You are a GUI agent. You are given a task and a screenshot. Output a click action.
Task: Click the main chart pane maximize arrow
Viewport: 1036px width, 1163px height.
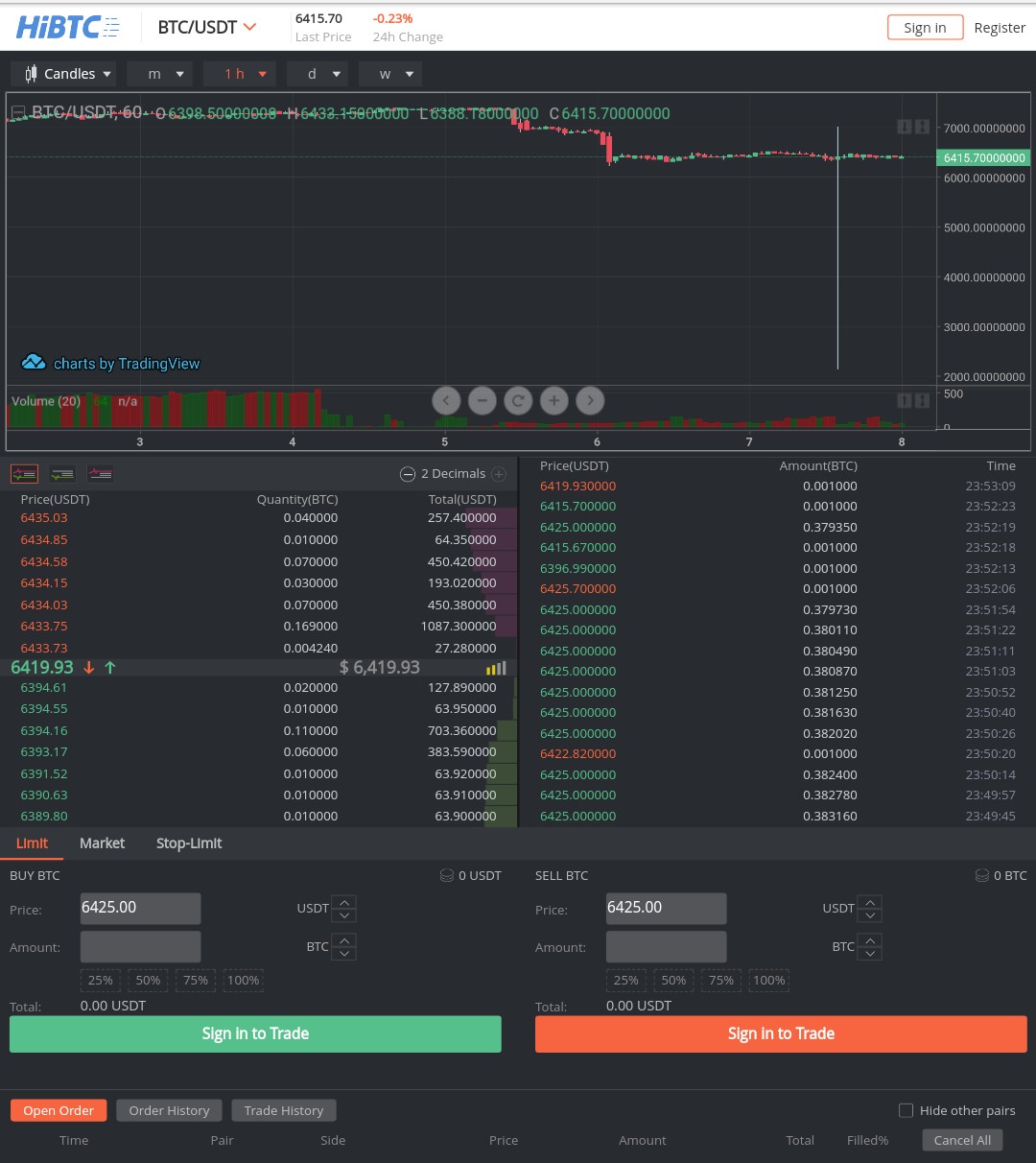[922, 127]
